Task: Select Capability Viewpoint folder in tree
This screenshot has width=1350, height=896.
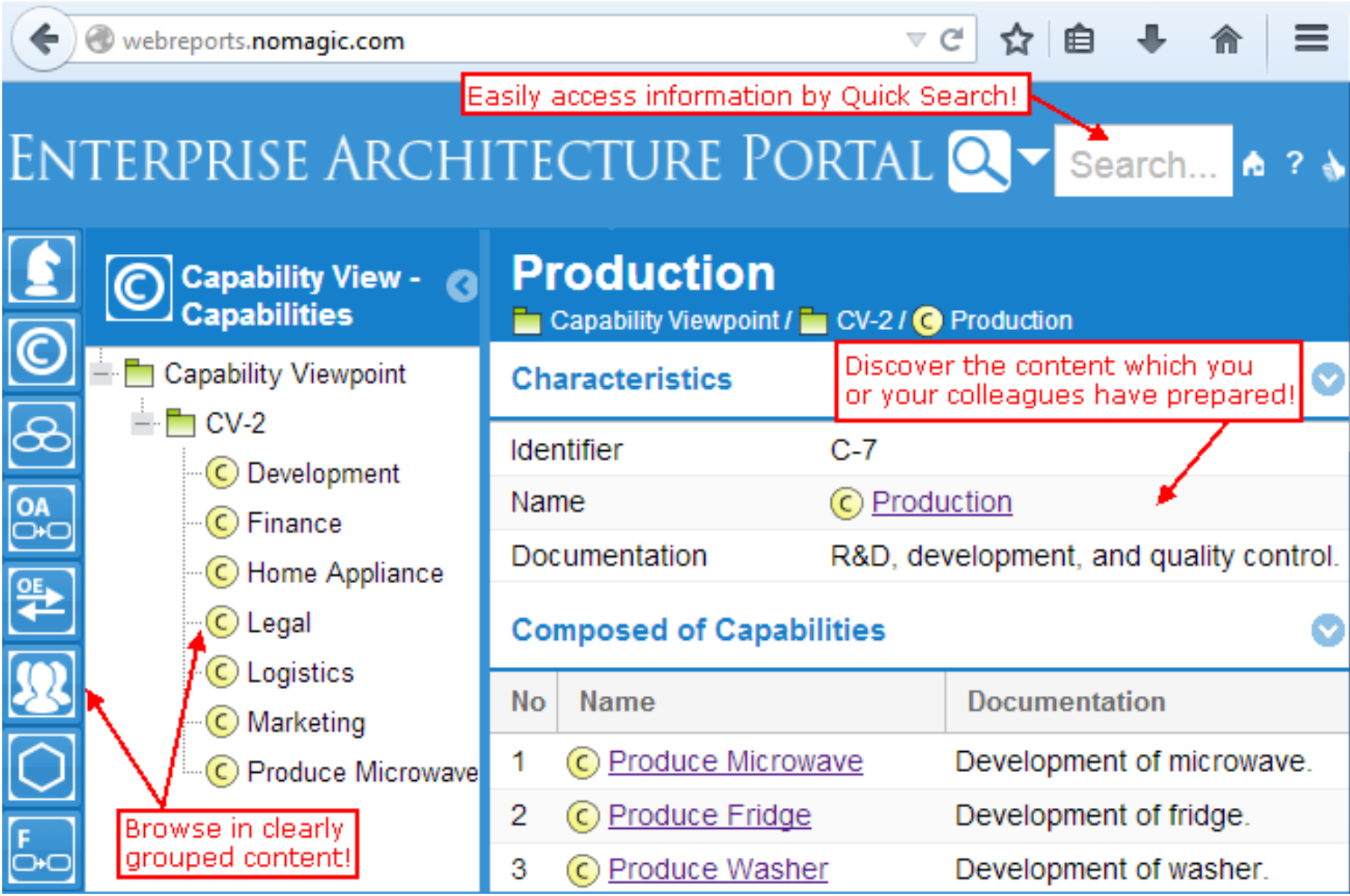Action: (266, 373)
